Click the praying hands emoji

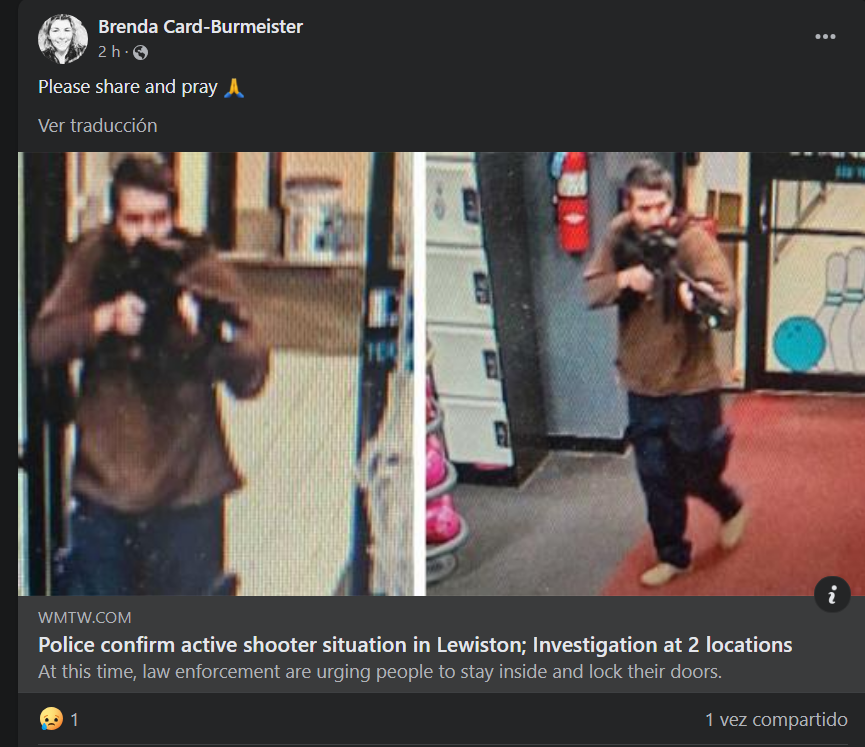tap(234, 88)
